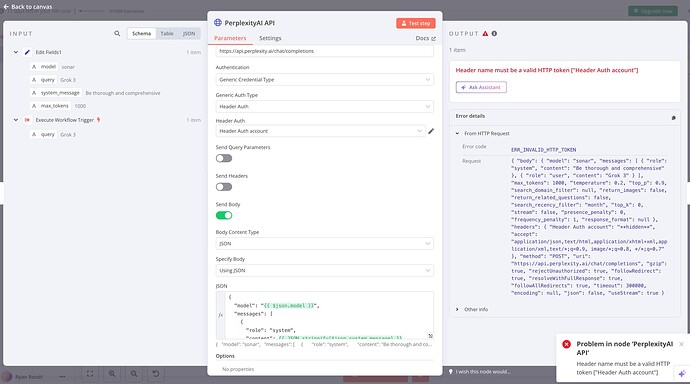Copy error details icon
The image size is (690, 384).
(x=673, y=118)
